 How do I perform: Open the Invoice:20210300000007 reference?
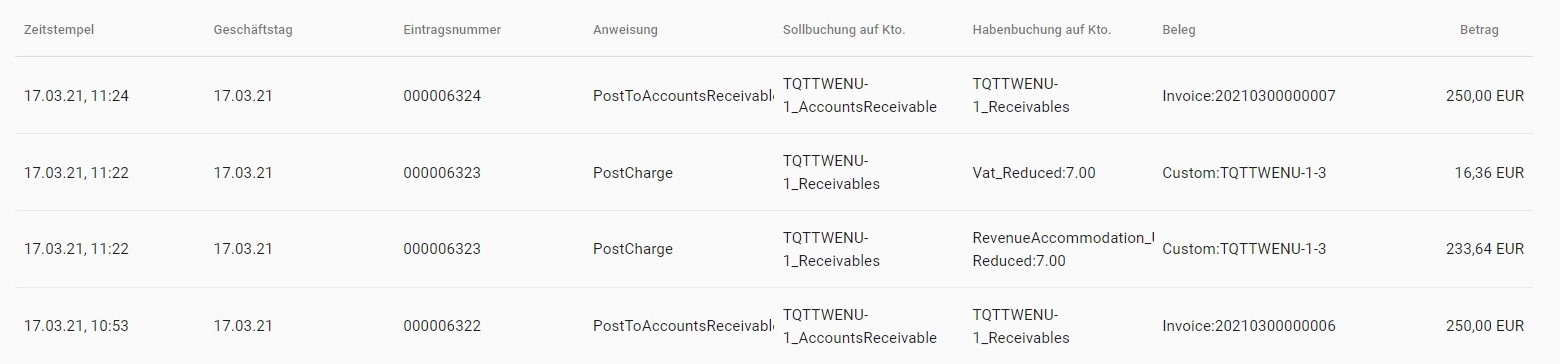(1249, 97)
